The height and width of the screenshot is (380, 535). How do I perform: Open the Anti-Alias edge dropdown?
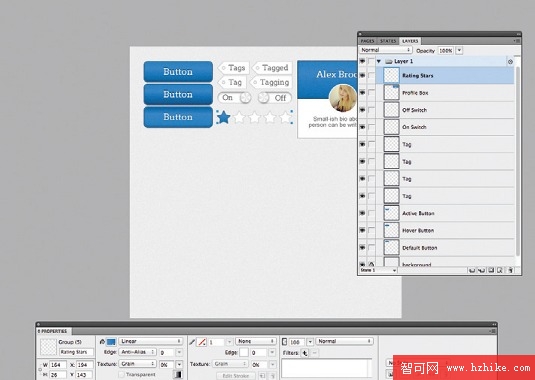click(138, 352)
